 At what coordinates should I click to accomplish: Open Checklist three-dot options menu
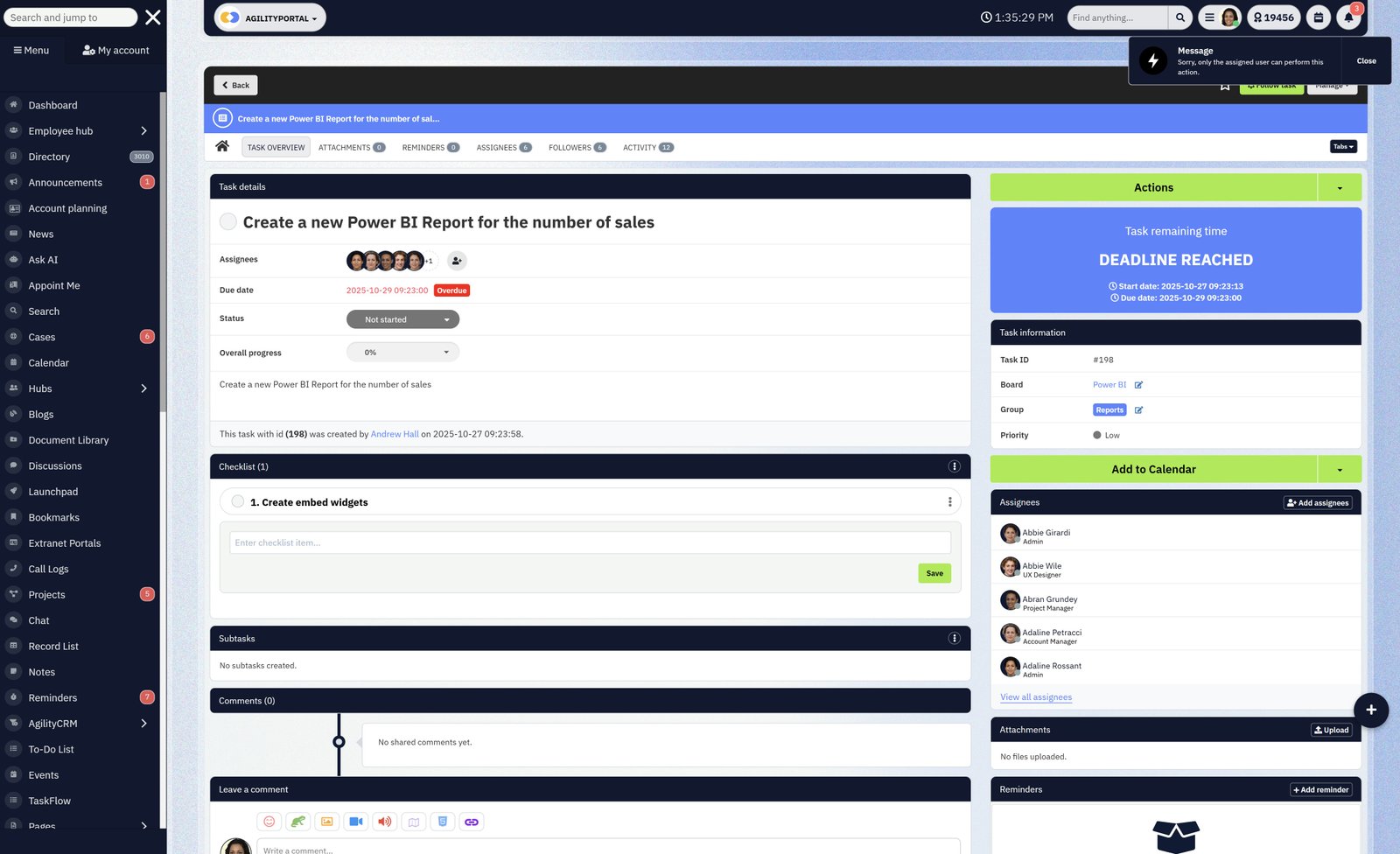coord(954,466)
